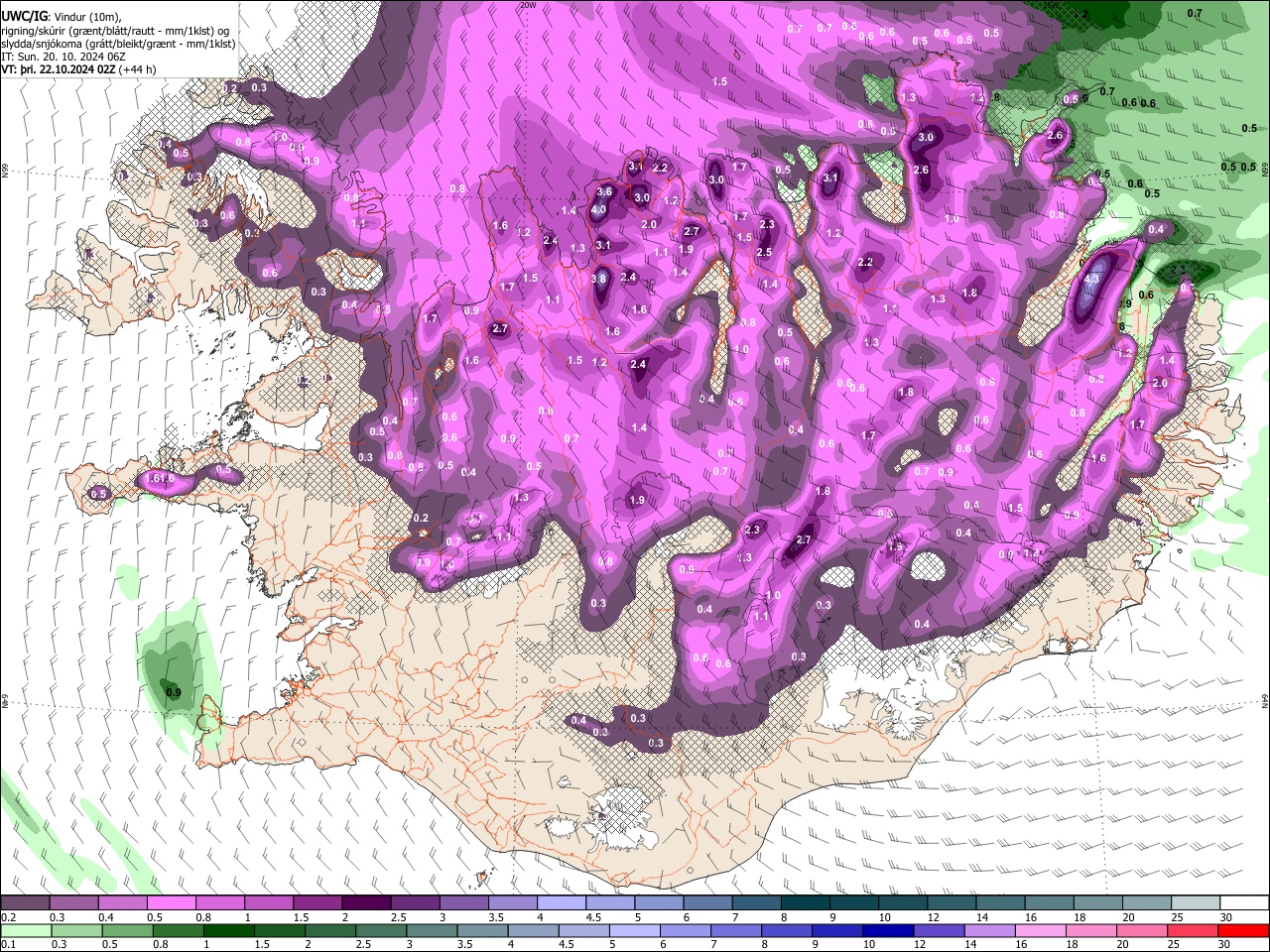
Task: Click the 16–18 light pink swatch in the lower legend
Action: pyautogui.click(x=1040, y=930)
